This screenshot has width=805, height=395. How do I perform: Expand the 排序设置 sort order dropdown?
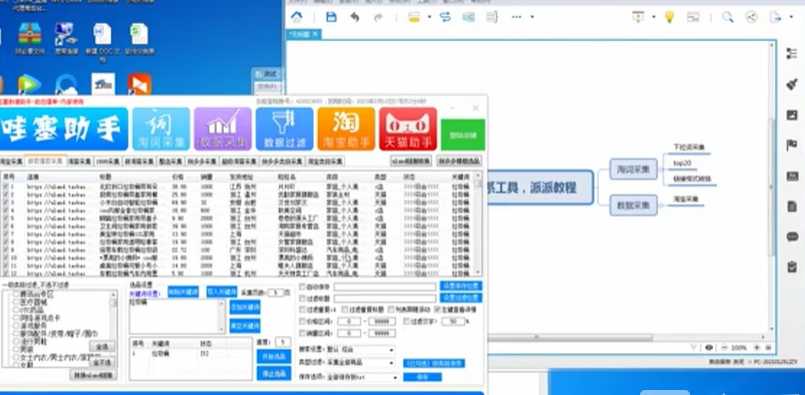(361, 350)
